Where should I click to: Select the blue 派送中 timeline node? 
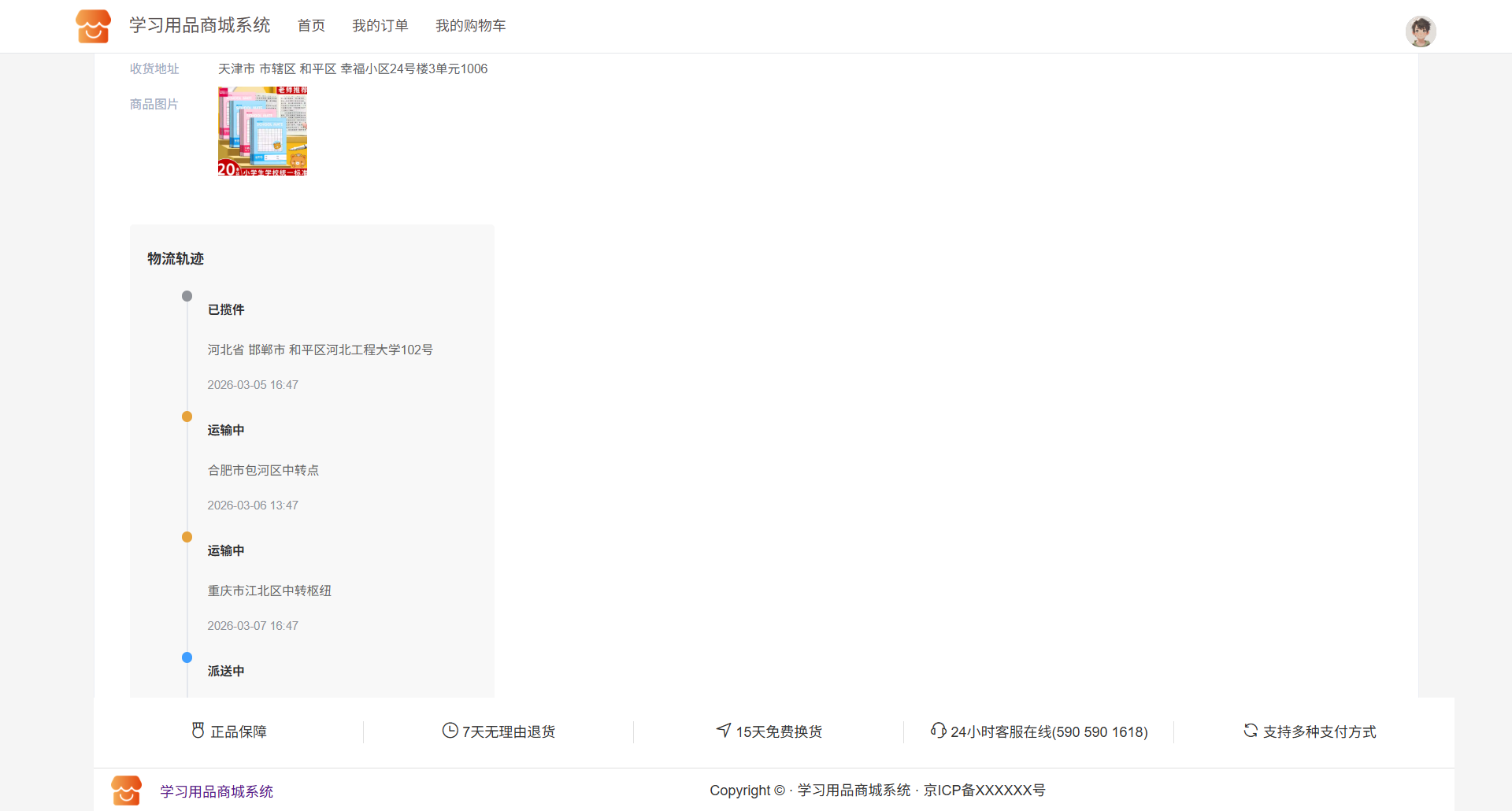(x=187, y=657)
